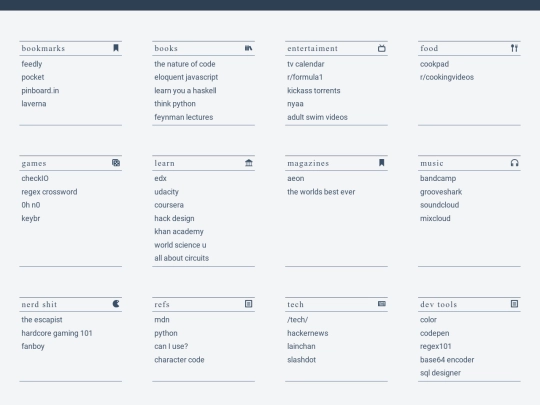
Task: Visit r/cookingvideos
Action: click(x=447, y=77)
